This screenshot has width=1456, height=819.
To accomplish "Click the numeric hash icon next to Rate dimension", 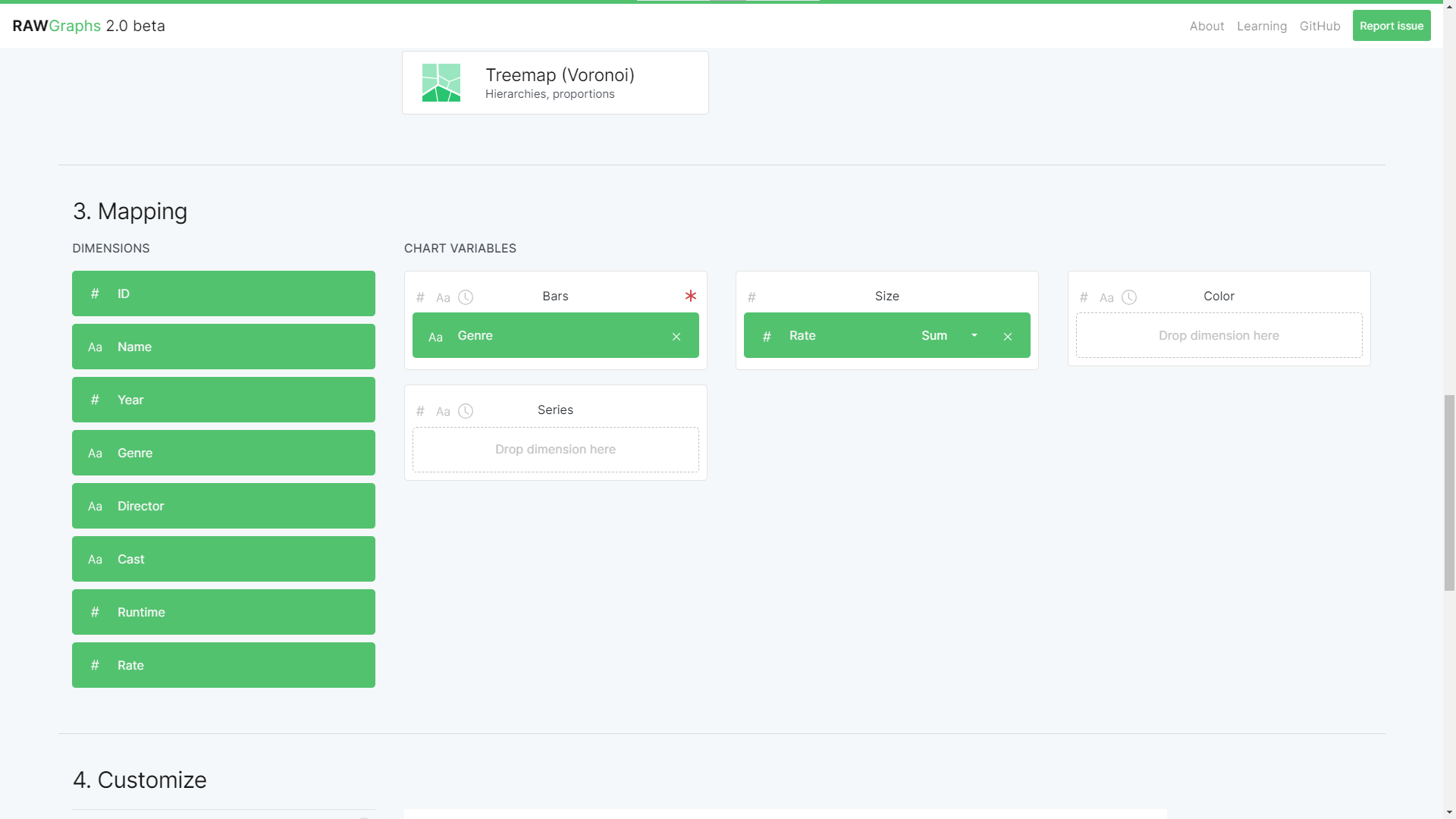I will point(95,664).
